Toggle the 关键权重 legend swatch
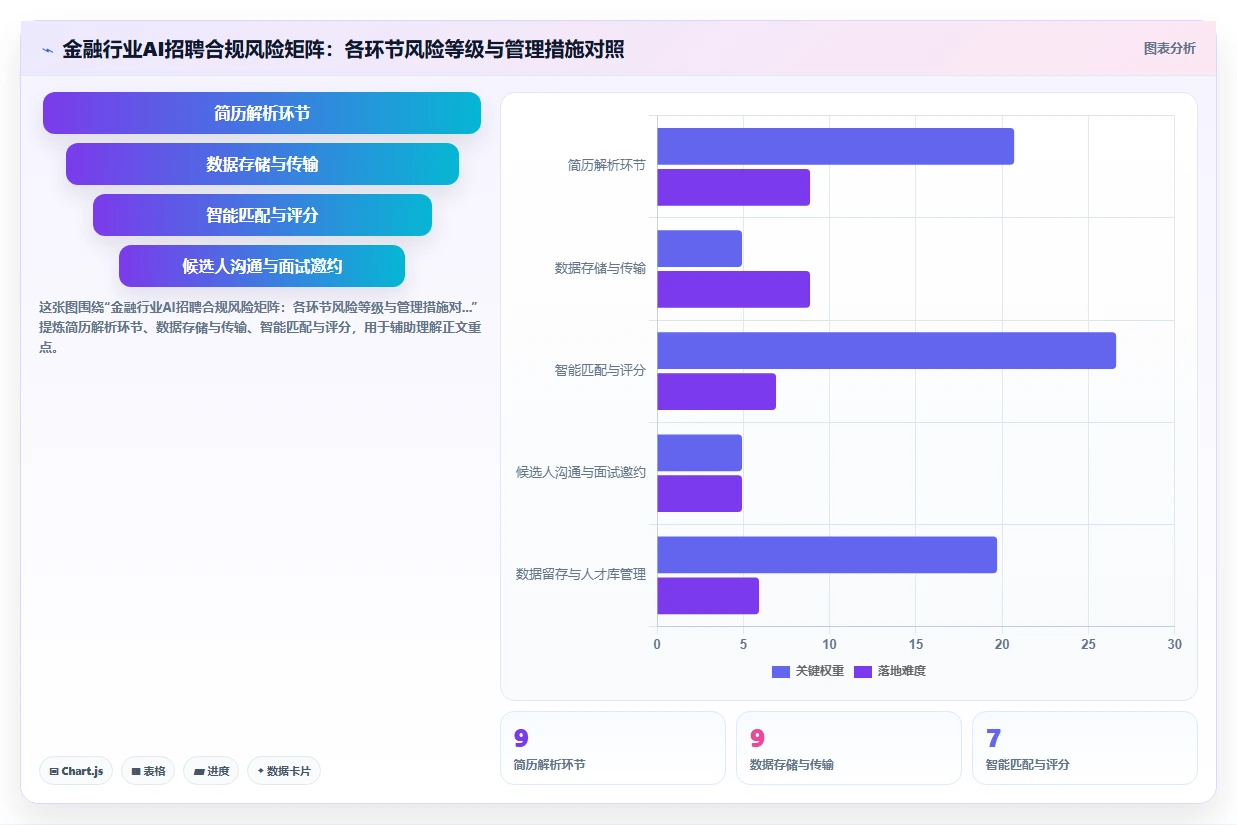The width and height of the screenshot is (1237, 825). (781, 671)
